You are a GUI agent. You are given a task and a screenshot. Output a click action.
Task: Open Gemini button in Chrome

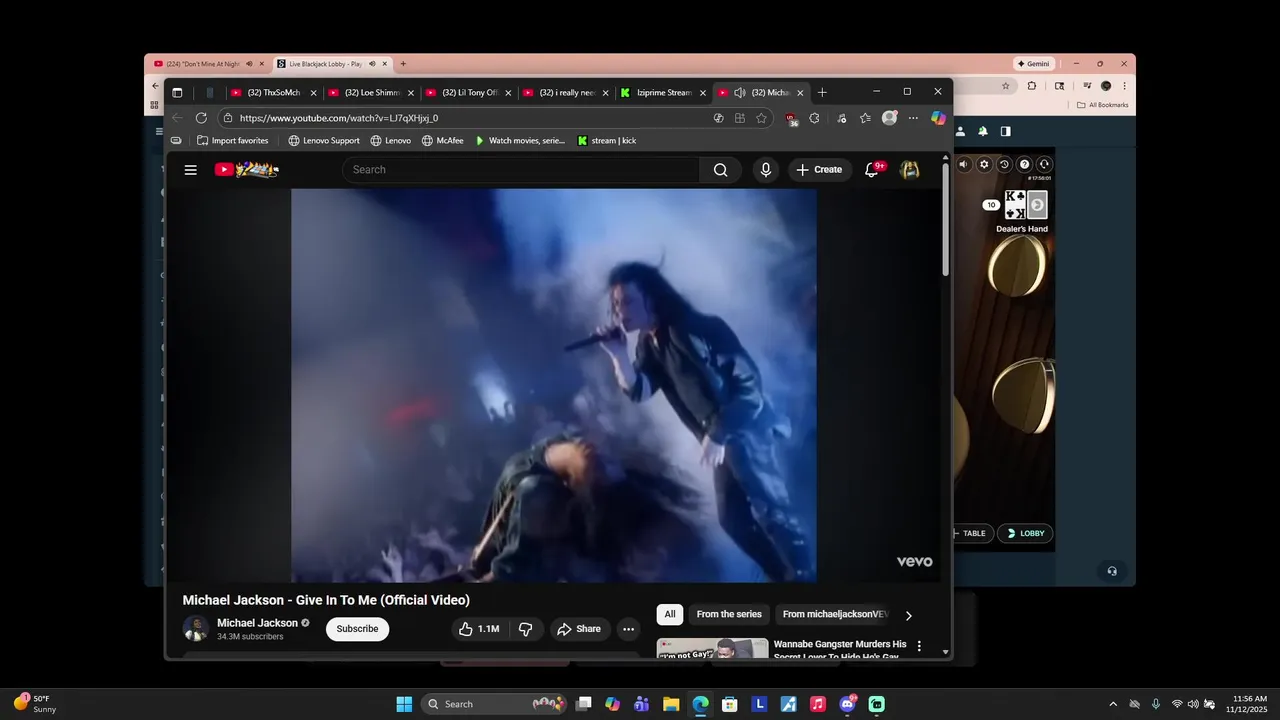pos(1033,64)
